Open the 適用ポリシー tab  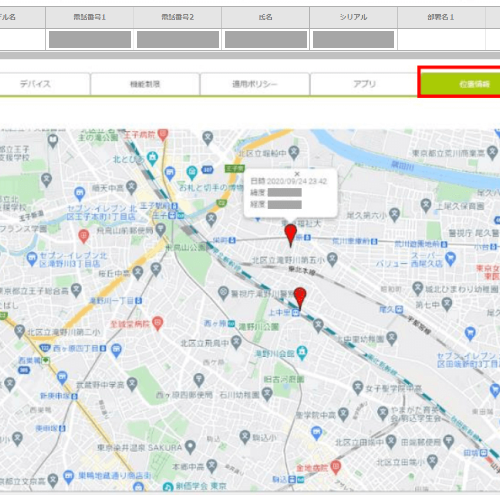(255, 84)
